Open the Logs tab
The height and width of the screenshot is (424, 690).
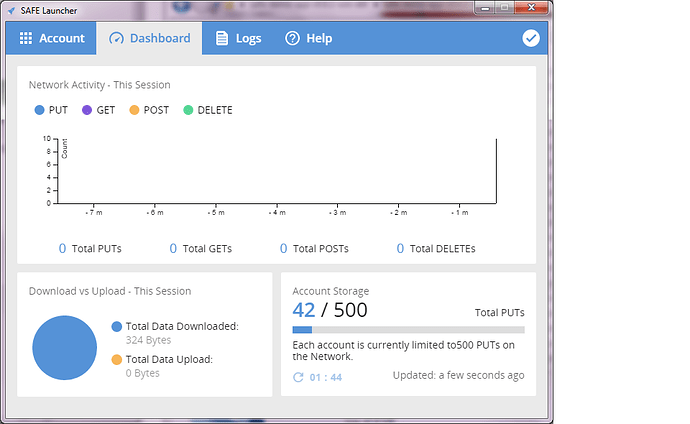point(238,38)
